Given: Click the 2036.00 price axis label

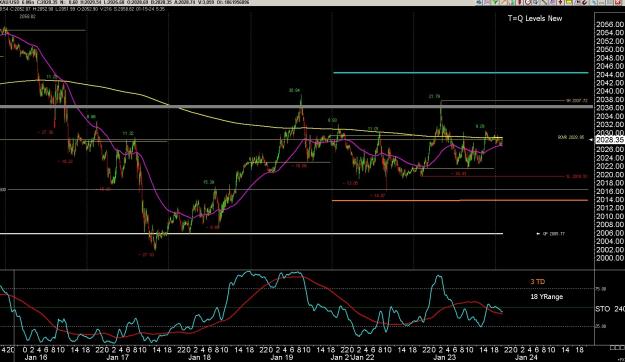Looking at the screenshot, I should pos(610,108).
